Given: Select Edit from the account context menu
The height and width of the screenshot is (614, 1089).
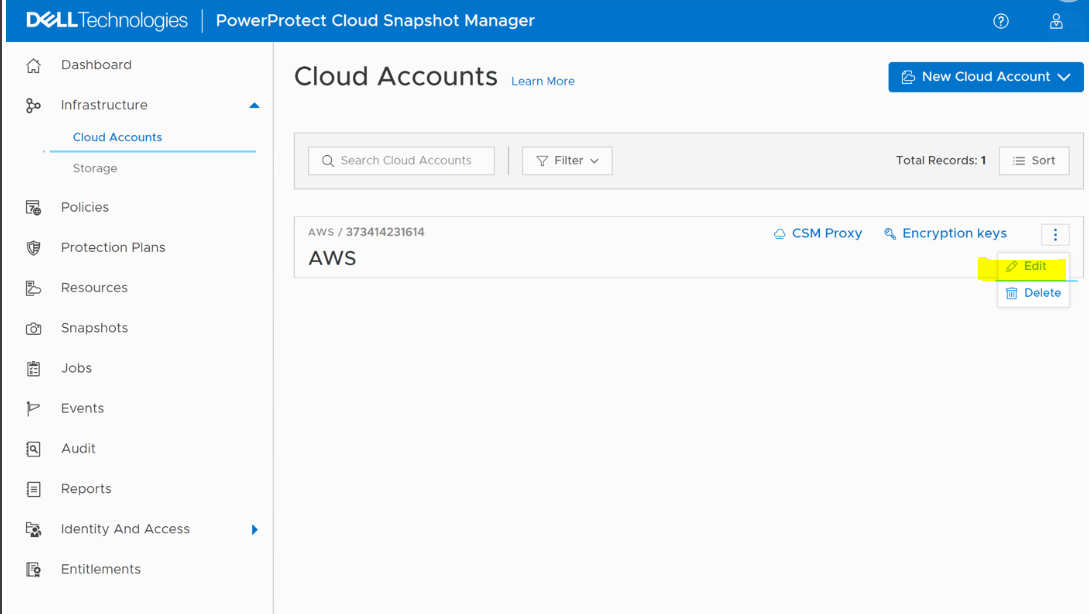Looking at the screenshot, I should pos(1030,266).
